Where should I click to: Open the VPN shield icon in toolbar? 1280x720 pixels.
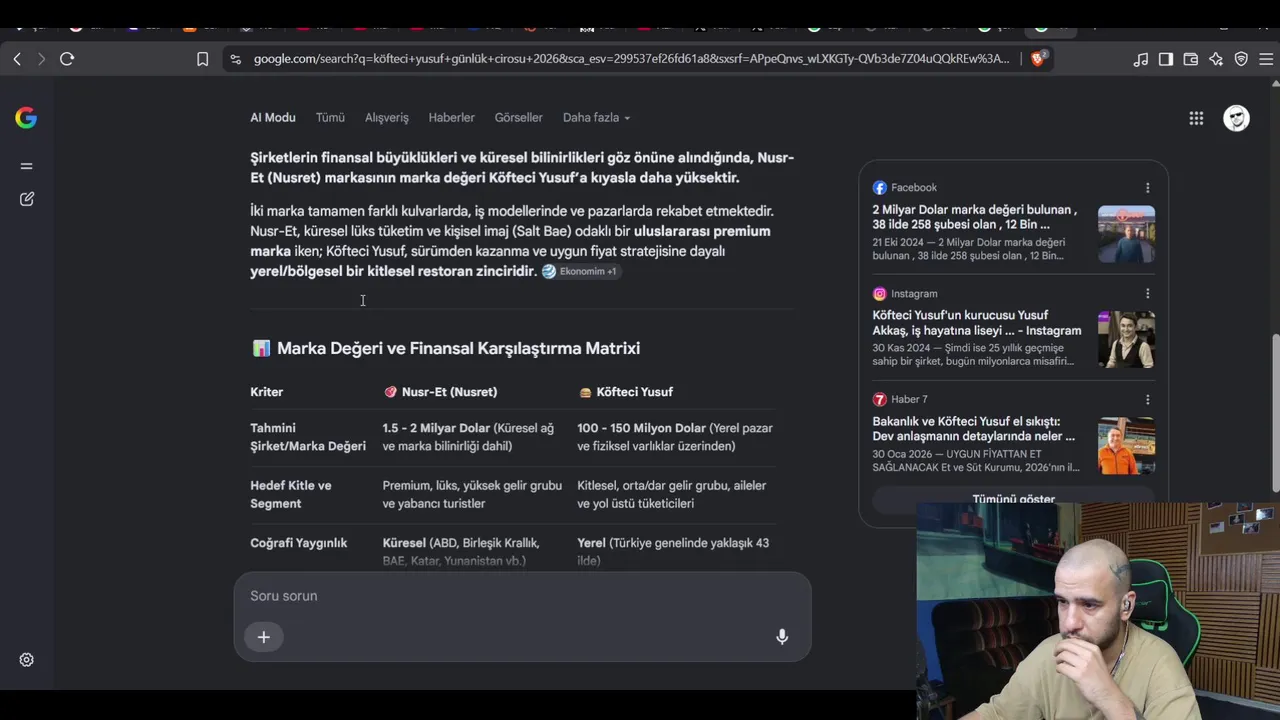coord(1241,59)
